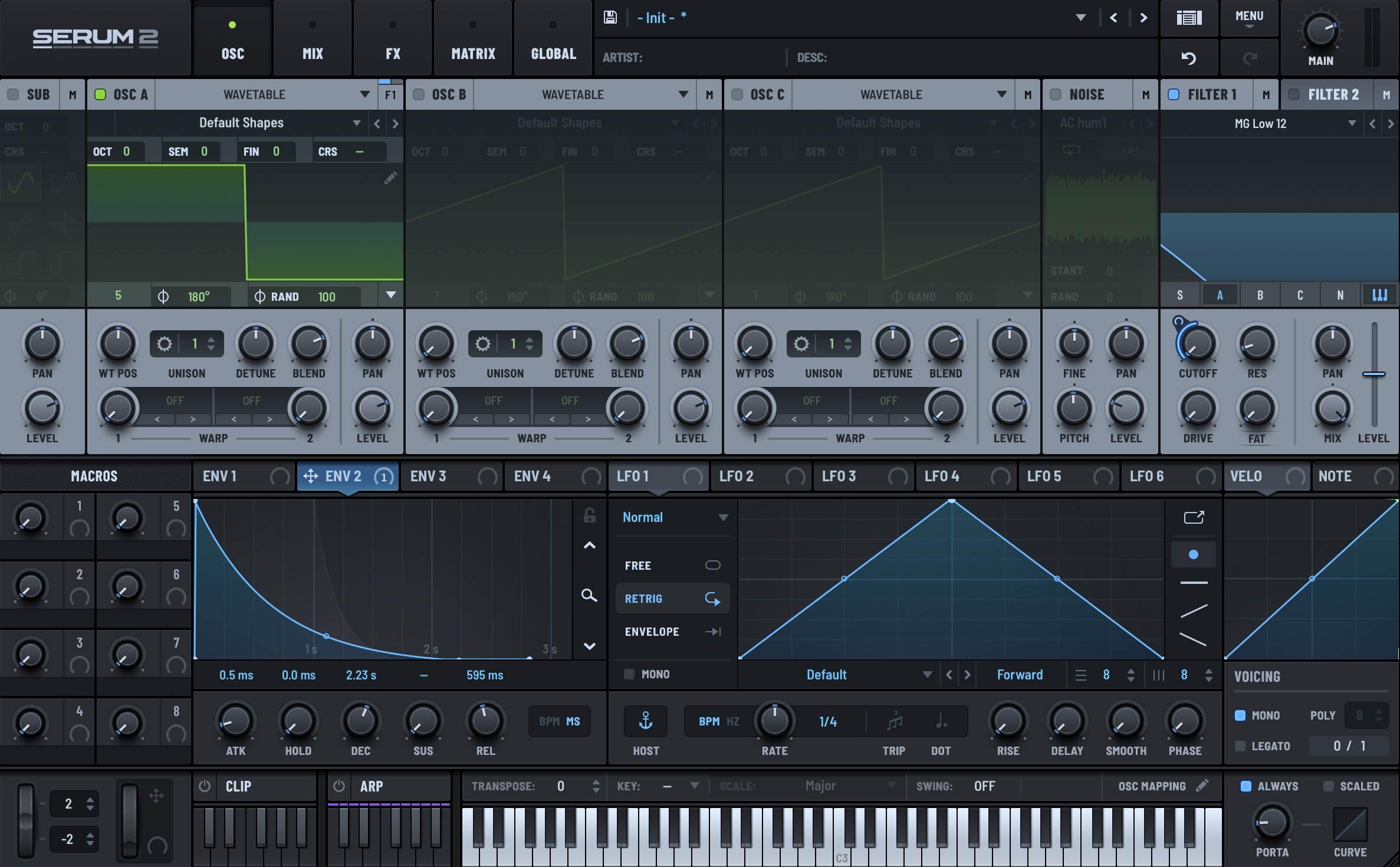Click the LFO export shape icon
Screen dimensions: 1400x867
pyautogui.click(x=1194, y=517)
